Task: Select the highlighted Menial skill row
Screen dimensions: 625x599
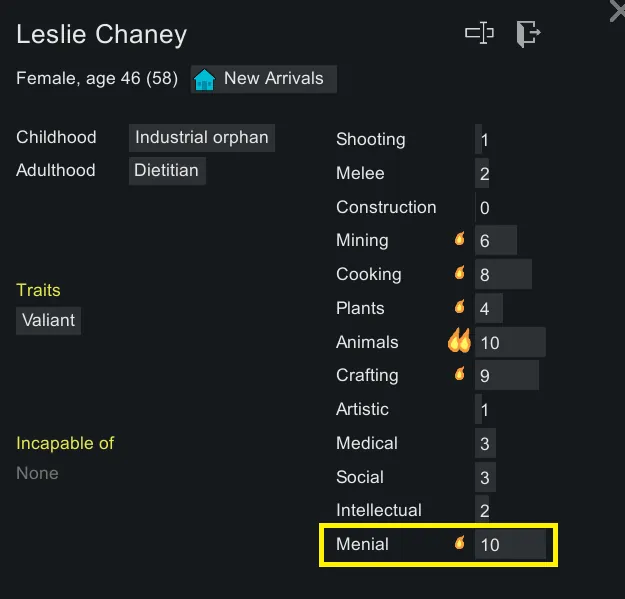Action: (x=437, y=545)
